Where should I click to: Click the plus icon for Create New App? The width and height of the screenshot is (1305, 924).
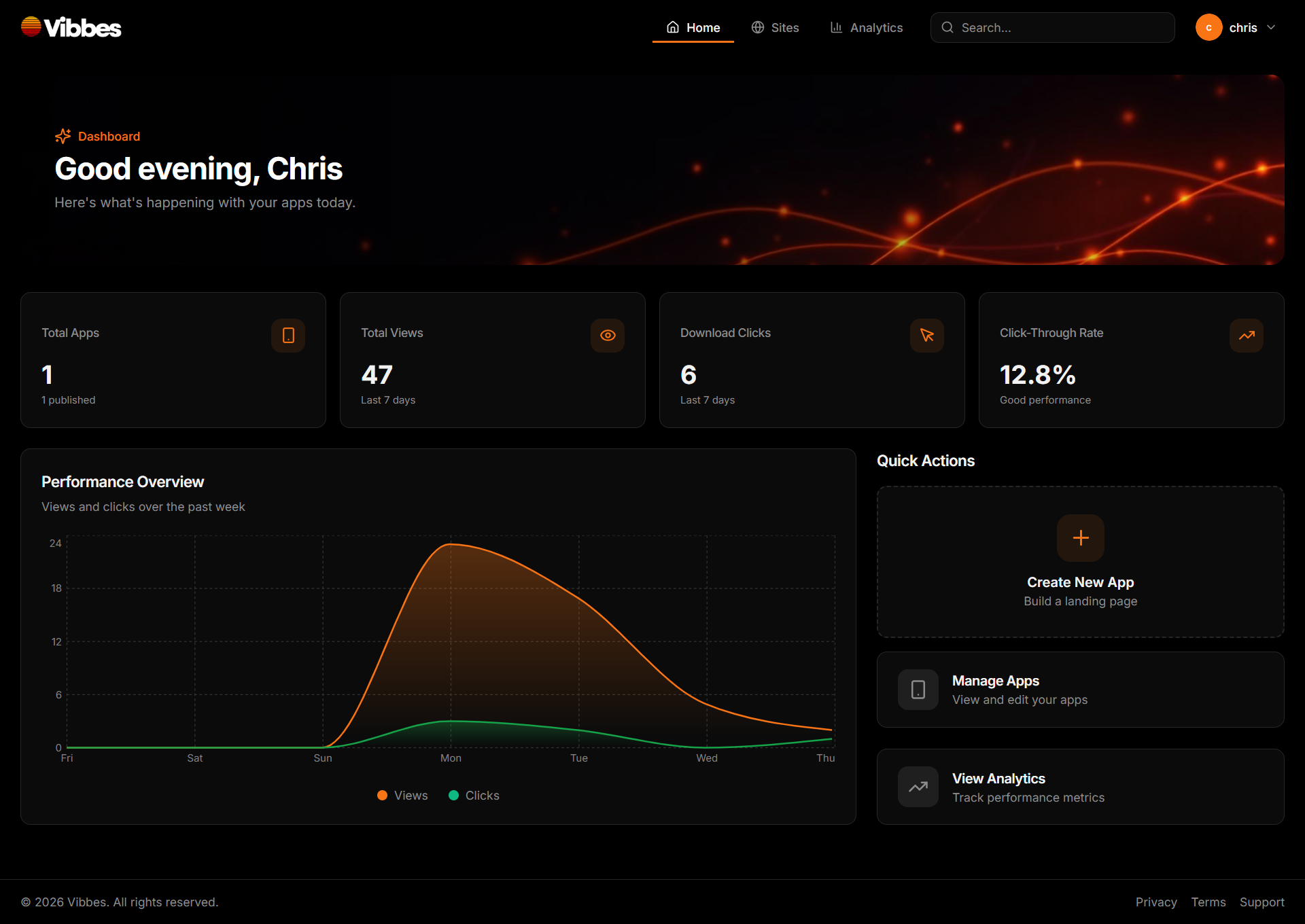[x=1081, y=538]
